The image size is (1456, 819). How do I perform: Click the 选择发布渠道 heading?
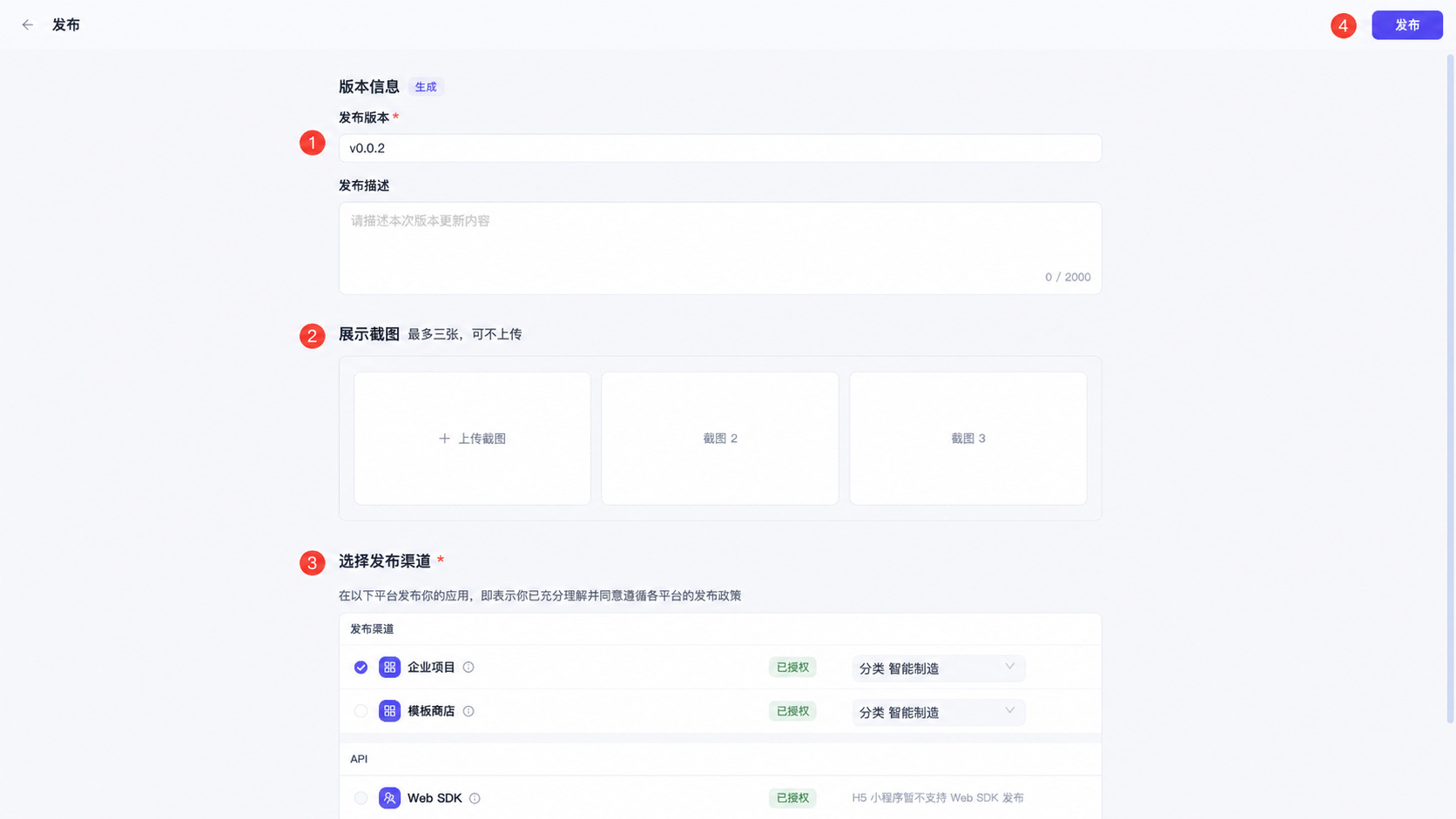click(x=385, y=561)
